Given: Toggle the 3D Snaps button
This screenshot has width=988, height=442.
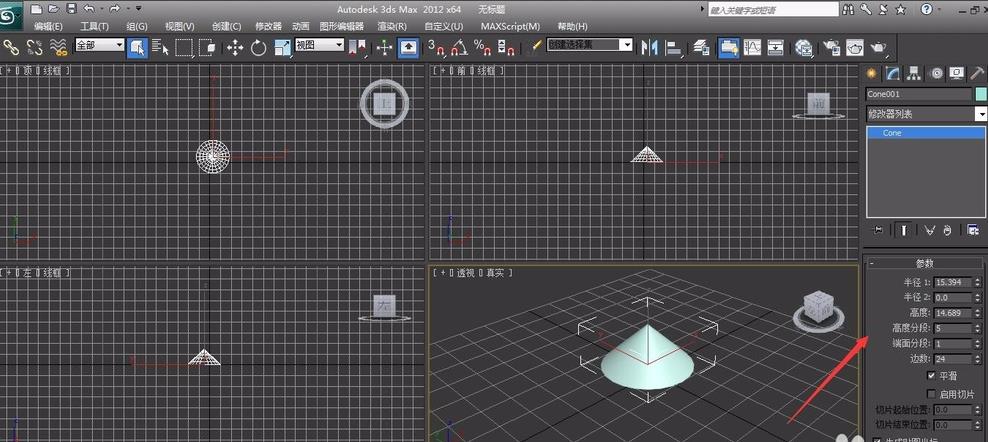Looking at the screenshot, I should point(436,47).
